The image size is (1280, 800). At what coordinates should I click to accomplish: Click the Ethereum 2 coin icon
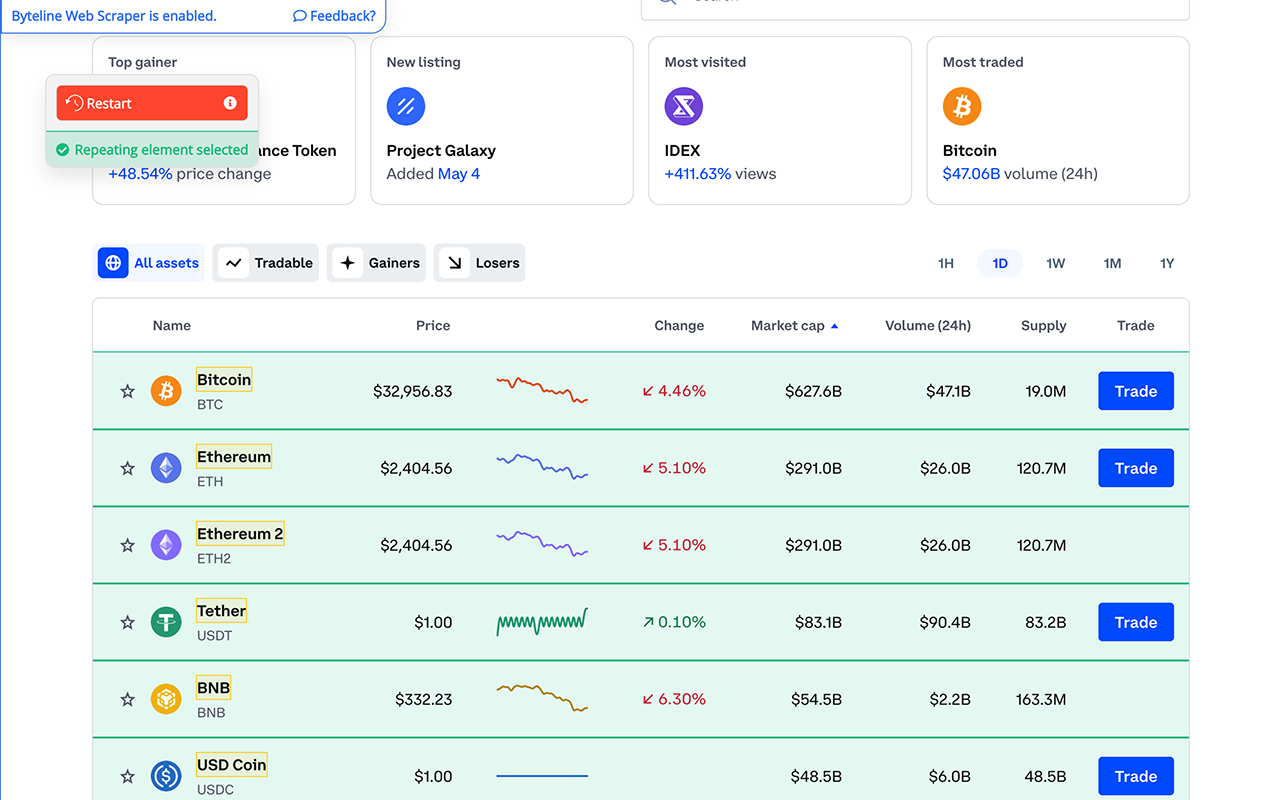166,545
